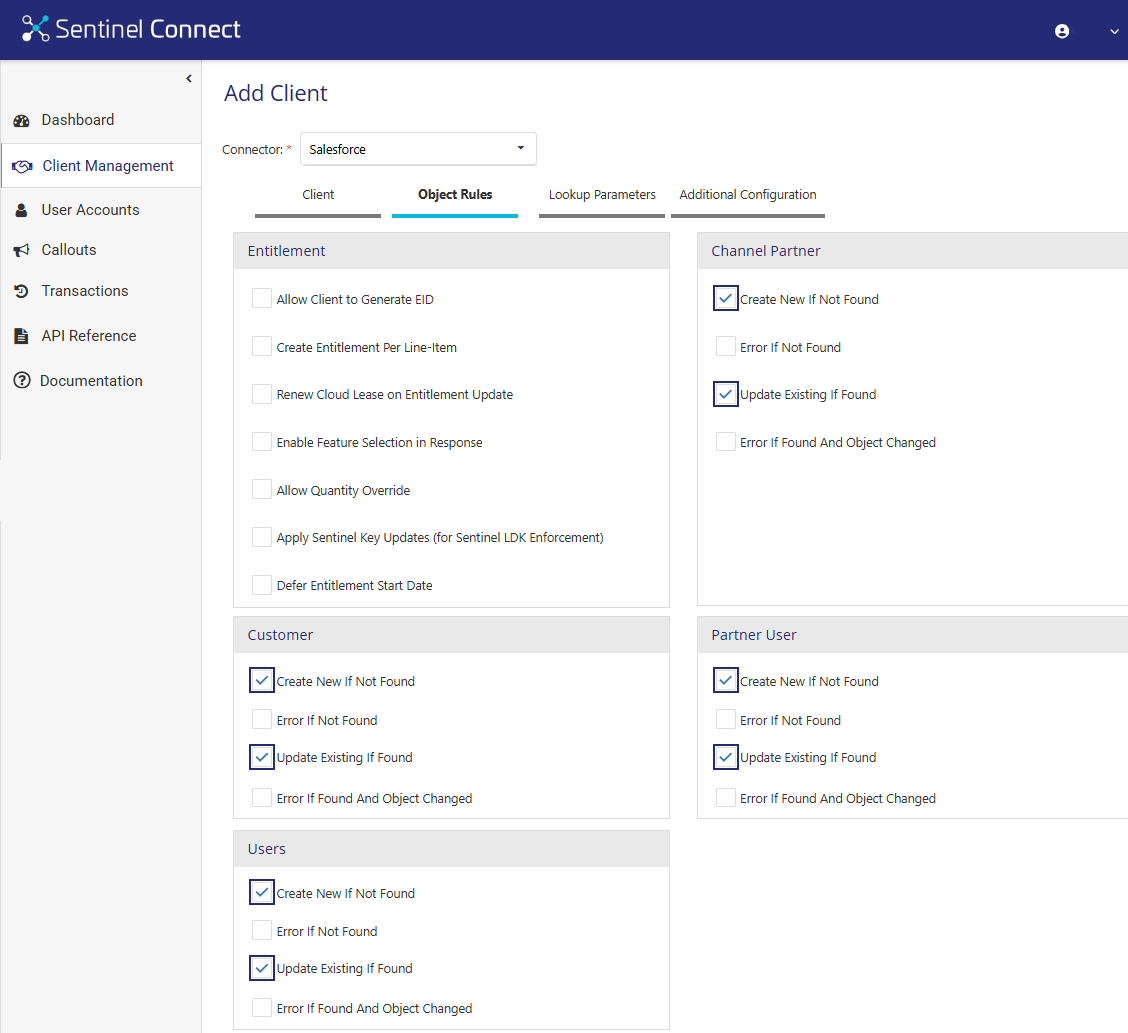Uncheck Customer Create New If Not Found
This screenshot has height=1033, width=1128.
click(x=262, y=681)
